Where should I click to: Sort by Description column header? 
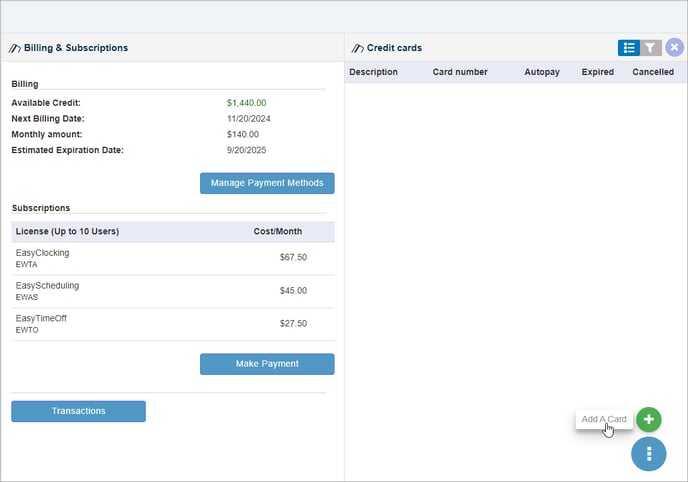tap(373, 72)
